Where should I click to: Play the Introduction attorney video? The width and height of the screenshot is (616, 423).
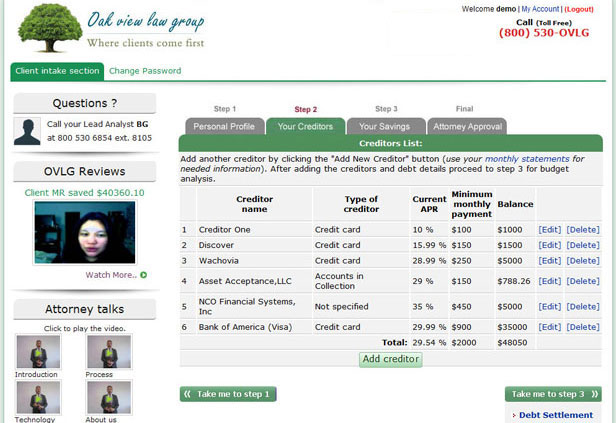pos(38,352)
